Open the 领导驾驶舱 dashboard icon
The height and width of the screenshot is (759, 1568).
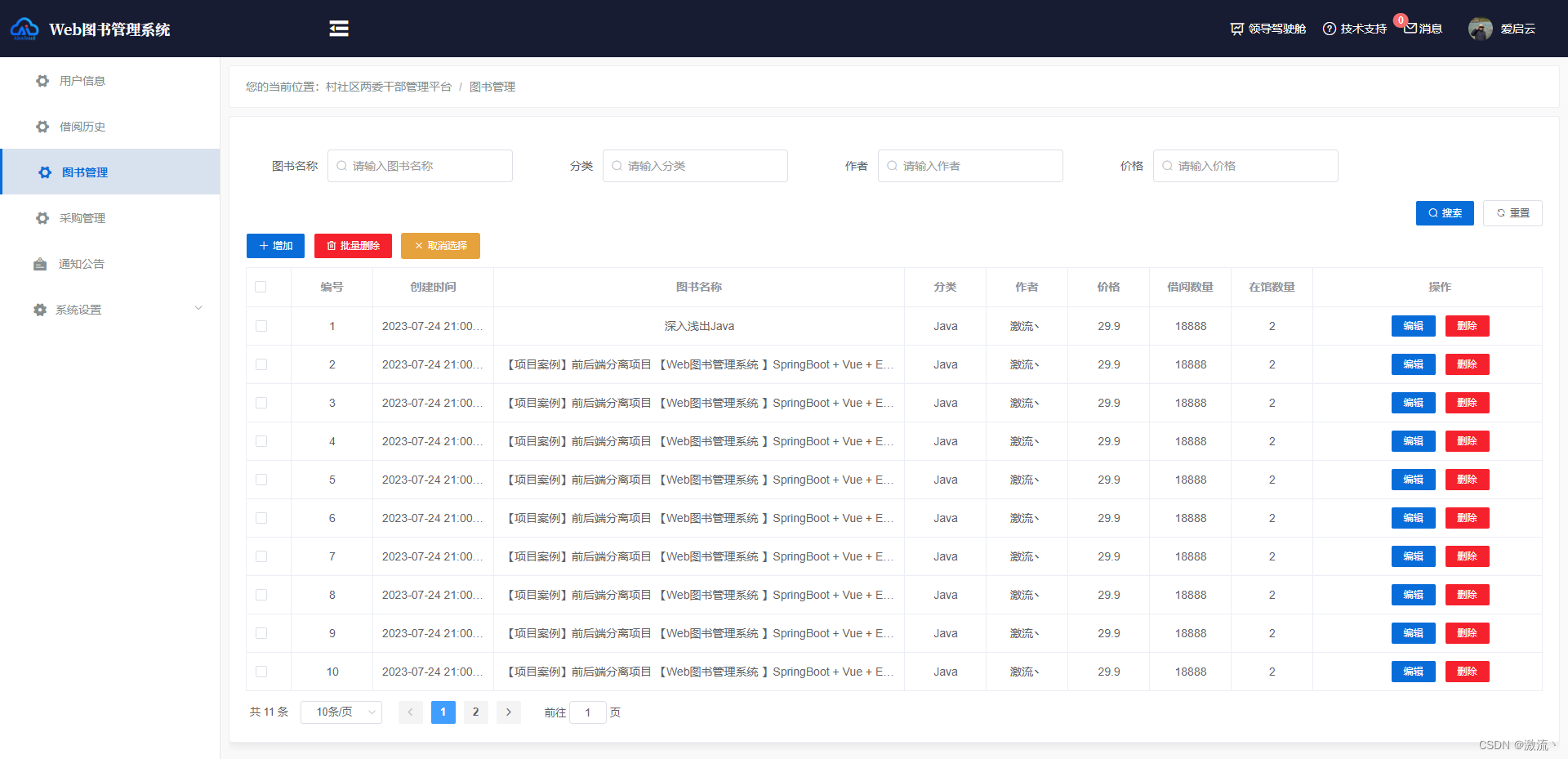click(x=1236, y=29)
